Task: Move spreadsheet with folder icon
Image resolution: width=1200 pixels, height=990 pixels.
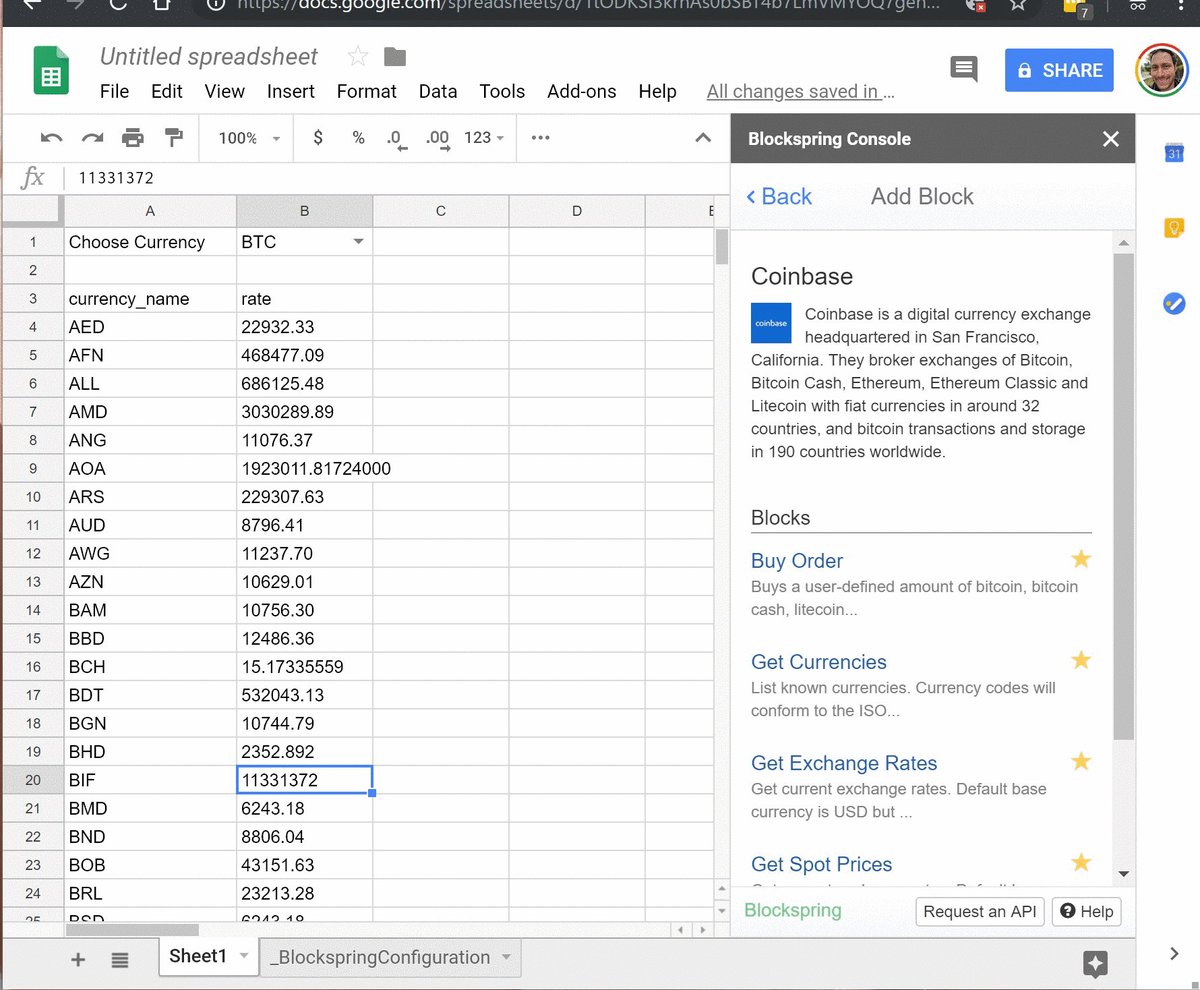Action: (395, 57)
